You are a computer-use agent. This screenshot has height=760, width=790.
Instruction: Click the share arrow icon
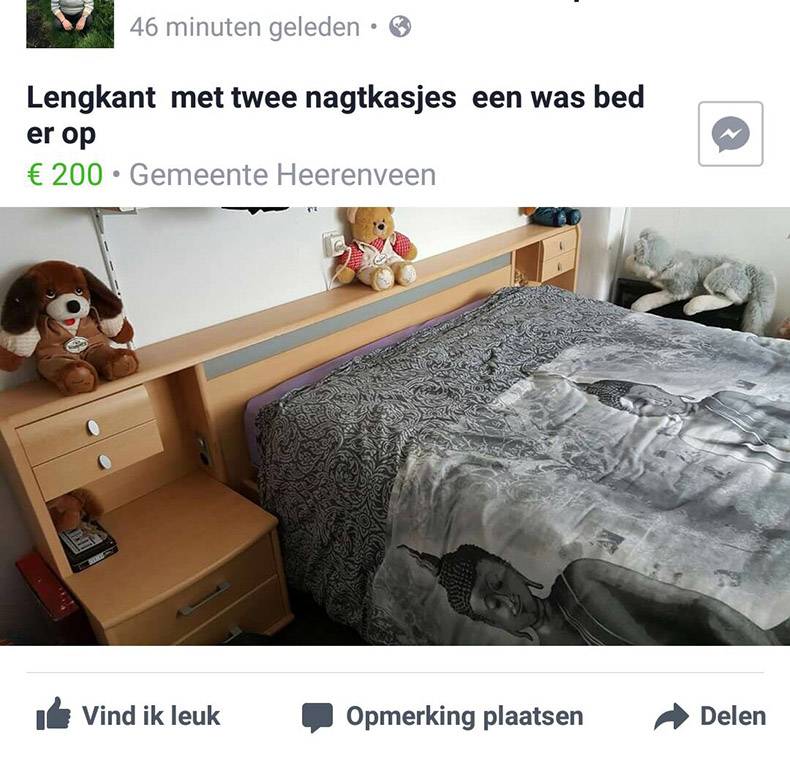(x=671, y=716)
